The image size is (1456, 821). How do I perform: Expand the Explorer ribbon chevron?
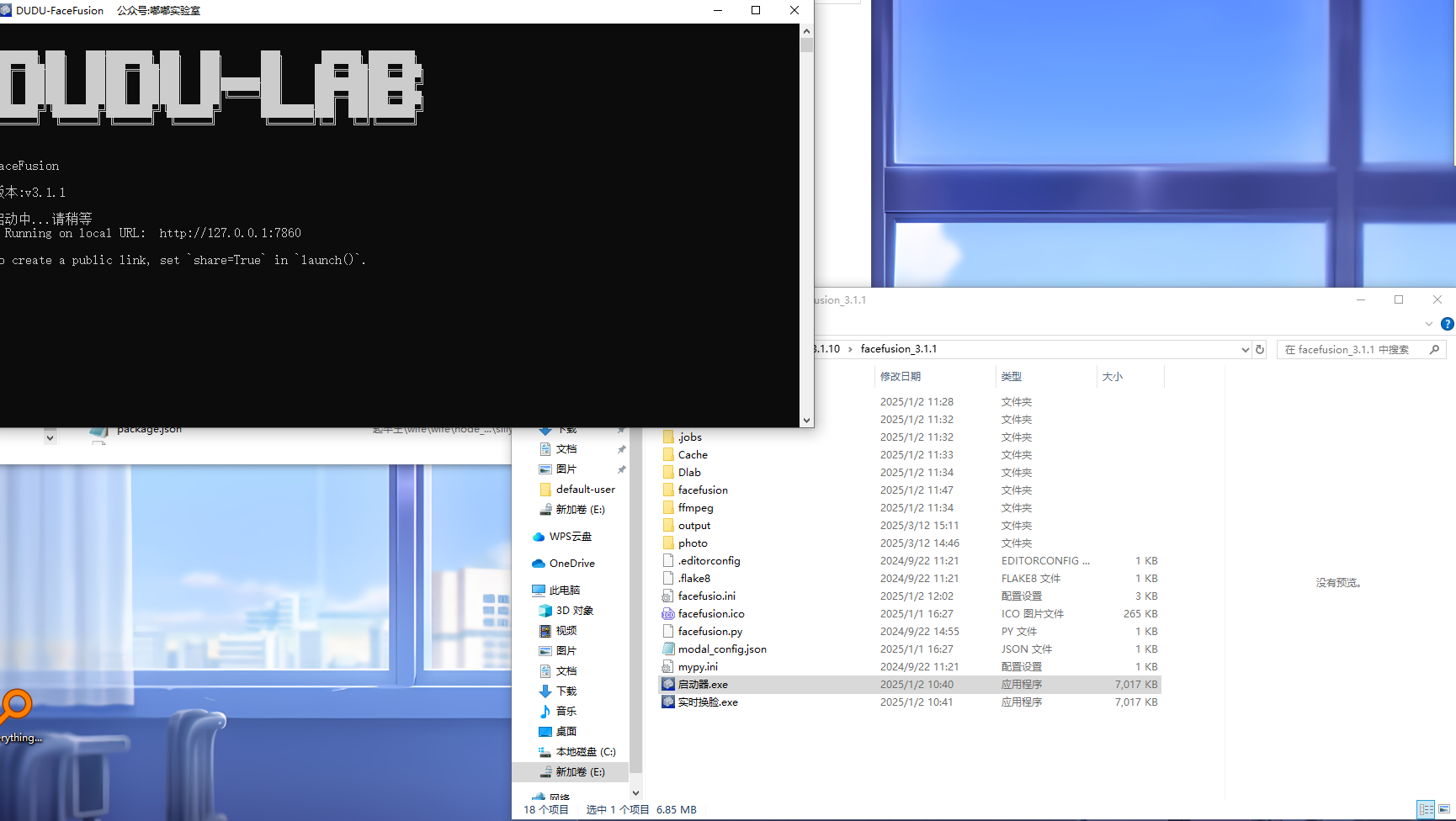pyautogui.click(x=1429, y=324)
